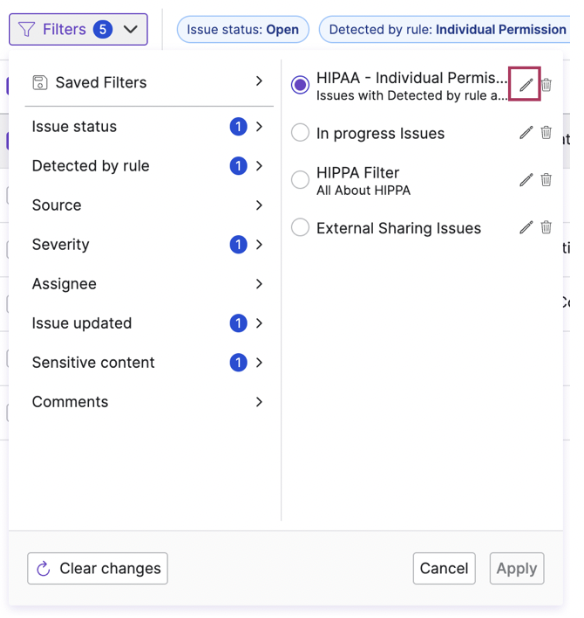584x618 pixels.
Task: Click the Apply button
Action: tap(517, 568)
